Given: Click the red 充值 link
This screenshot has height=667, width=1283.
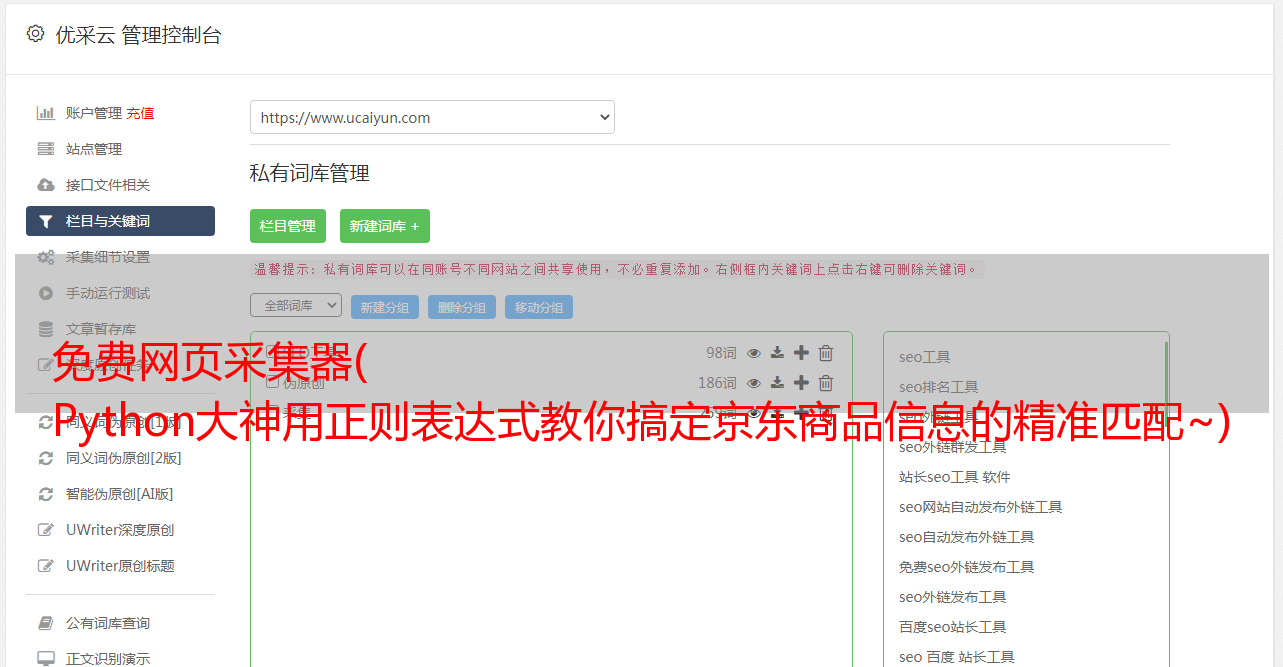Looking at the screenshot, I should tap(140, 113).
